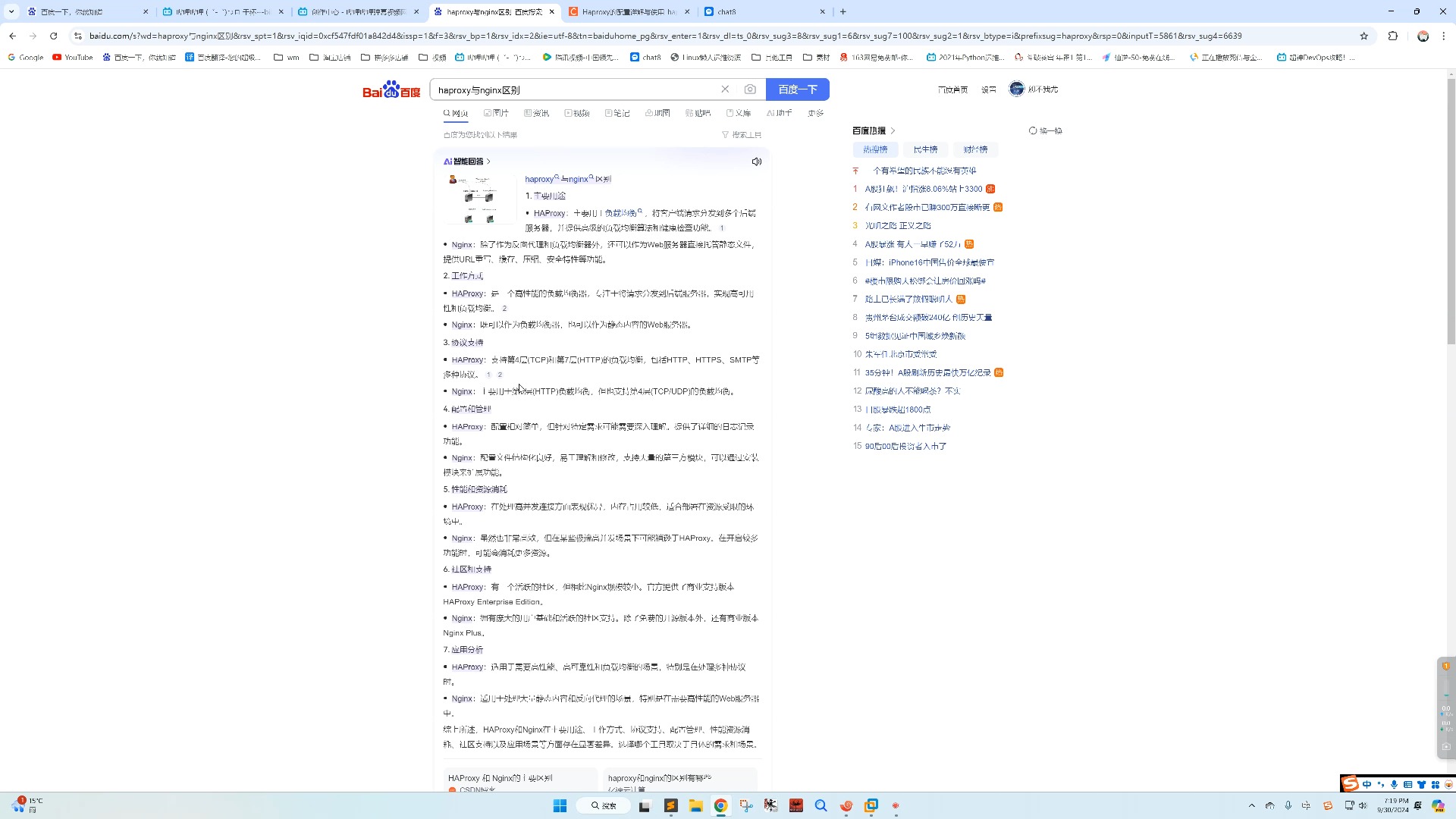
Task: Open the clock showing 7:19 PM
Action: 1393,805
